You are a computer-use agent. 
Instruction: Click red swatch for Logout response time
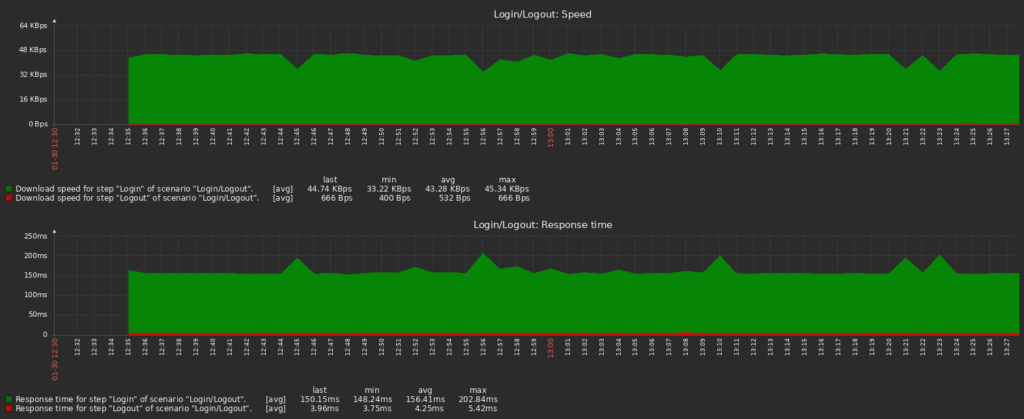pyautogui.click(x=9, y=408)
